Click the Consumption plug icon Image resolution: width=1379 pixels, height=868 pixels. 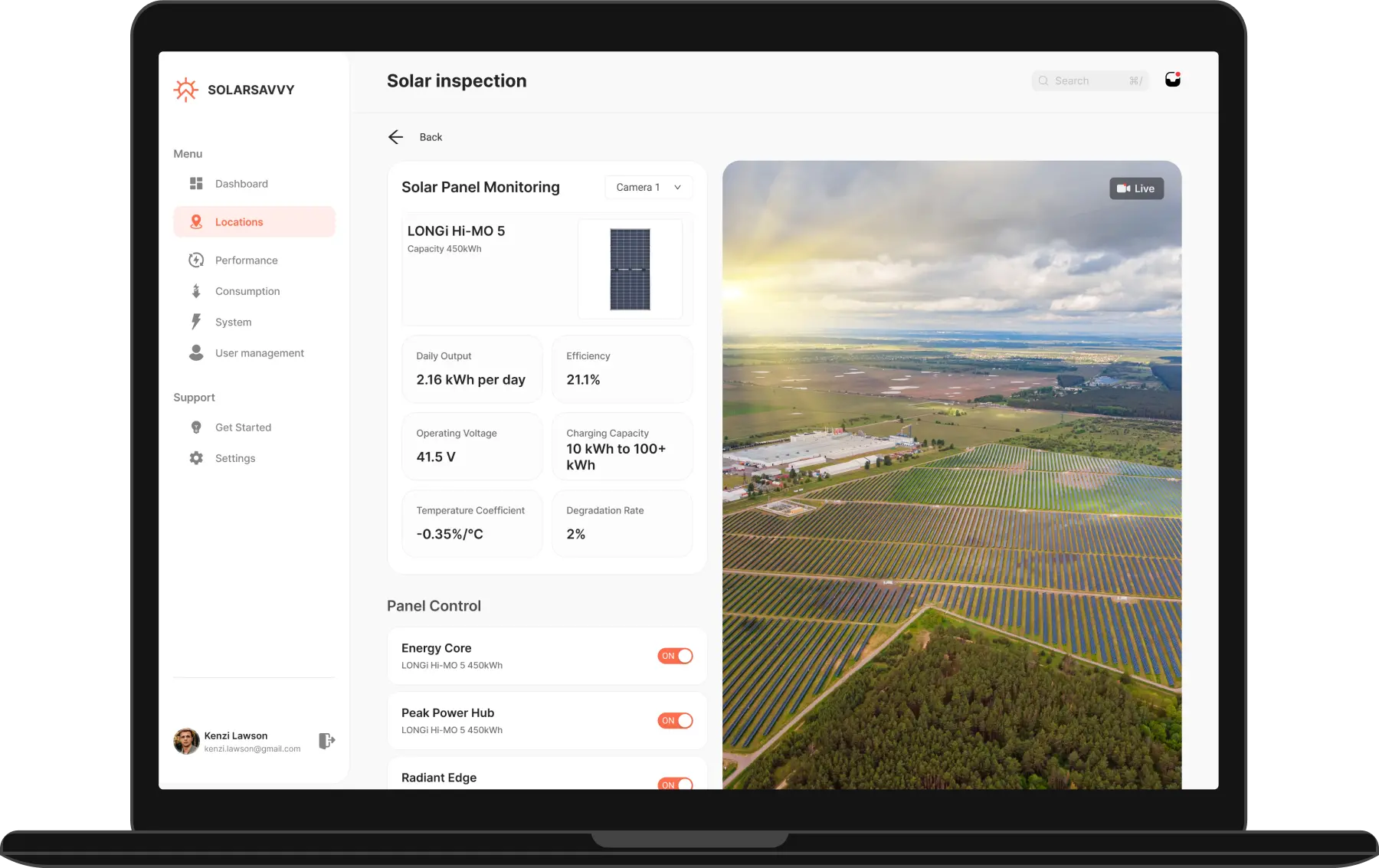[x=196, y=291]
